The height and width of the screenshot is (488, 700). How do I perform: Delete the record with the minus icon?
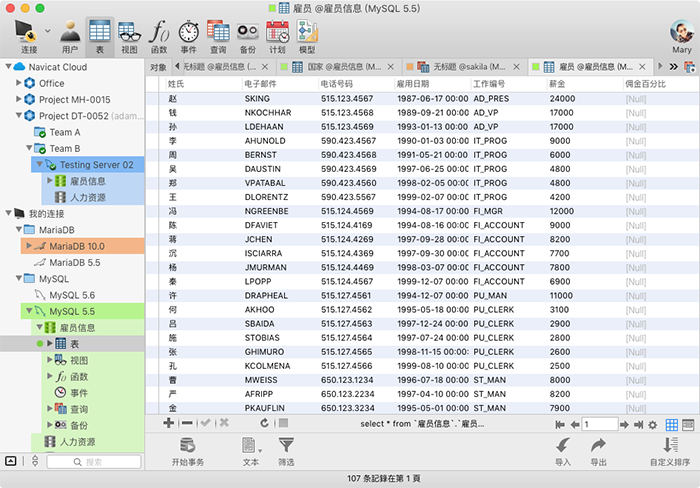point(187,423)
